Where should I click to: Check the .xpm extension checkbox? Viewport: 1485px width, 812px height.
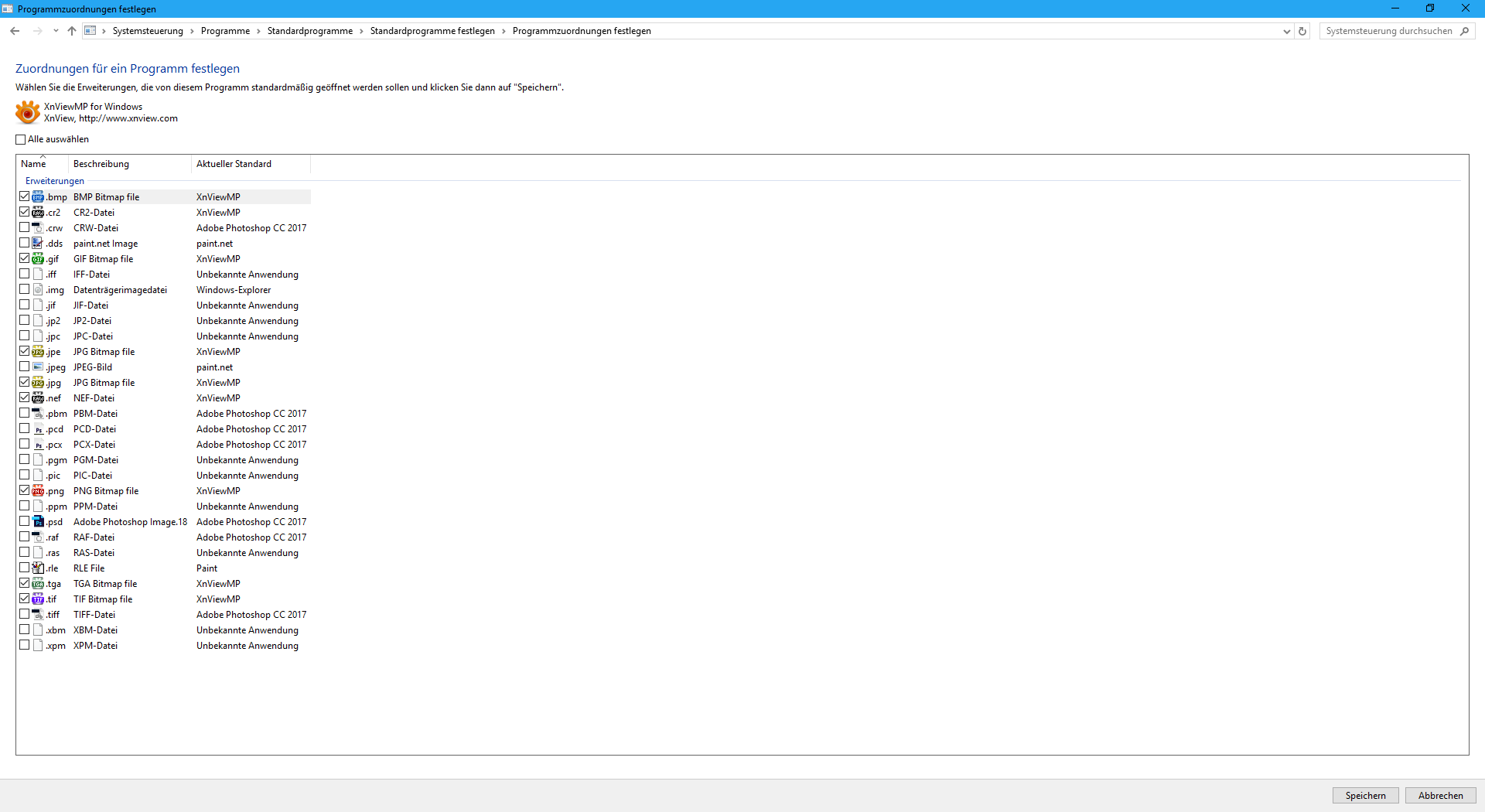tap(25, 645)
